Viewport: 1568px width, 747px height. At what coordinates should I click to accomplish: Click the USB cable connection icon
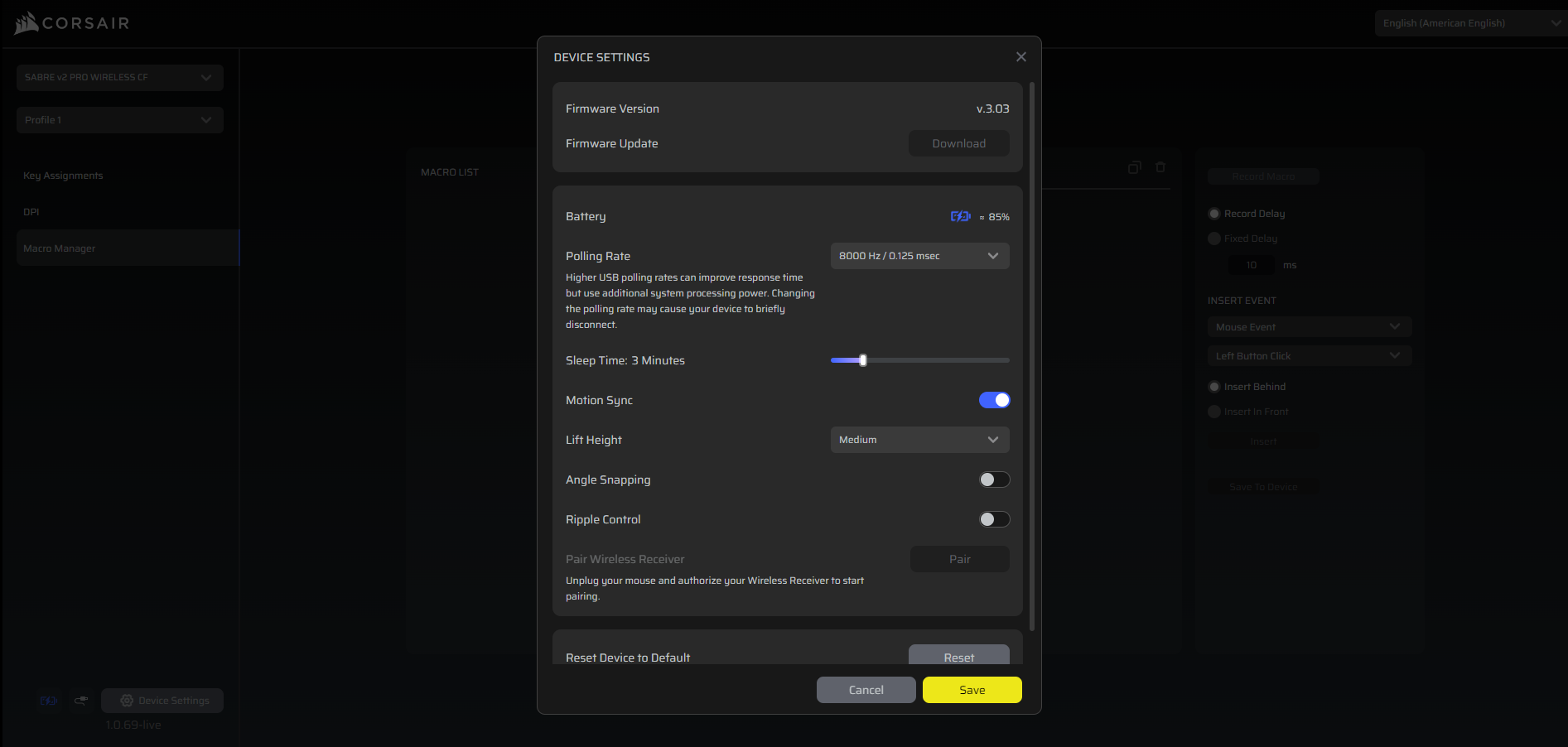[x=81, y=701]
